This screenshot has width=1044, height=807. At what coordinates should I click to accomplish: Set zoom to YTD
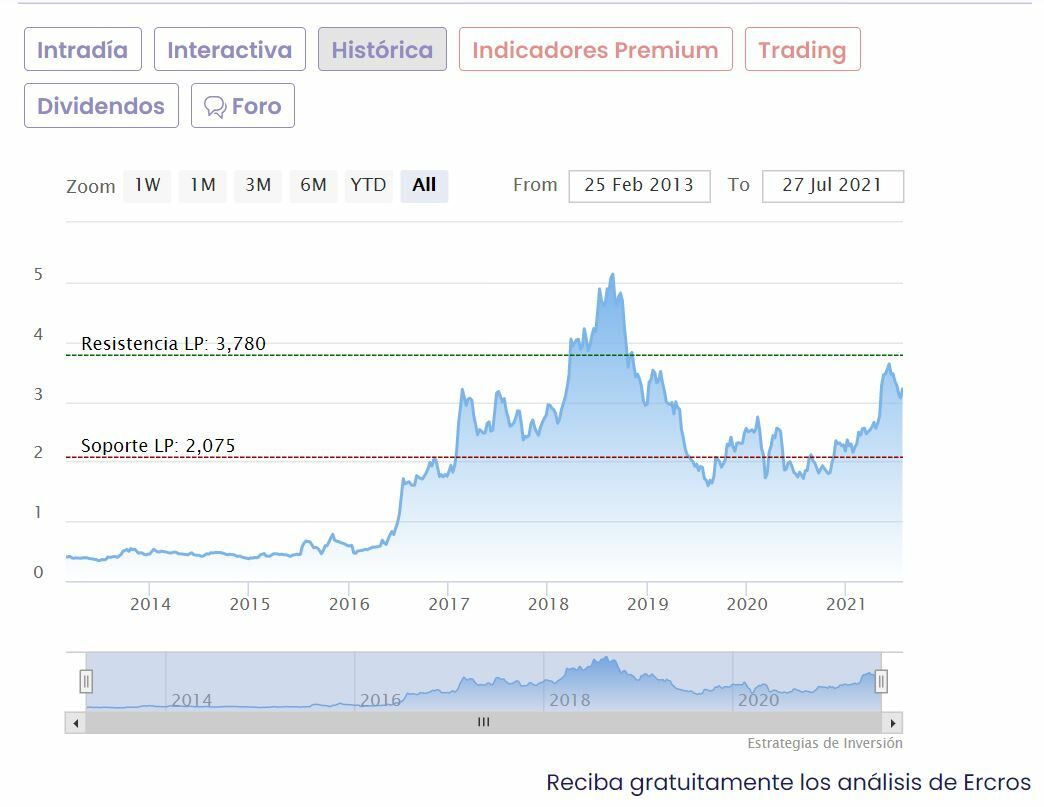click(x=368, y=185)
